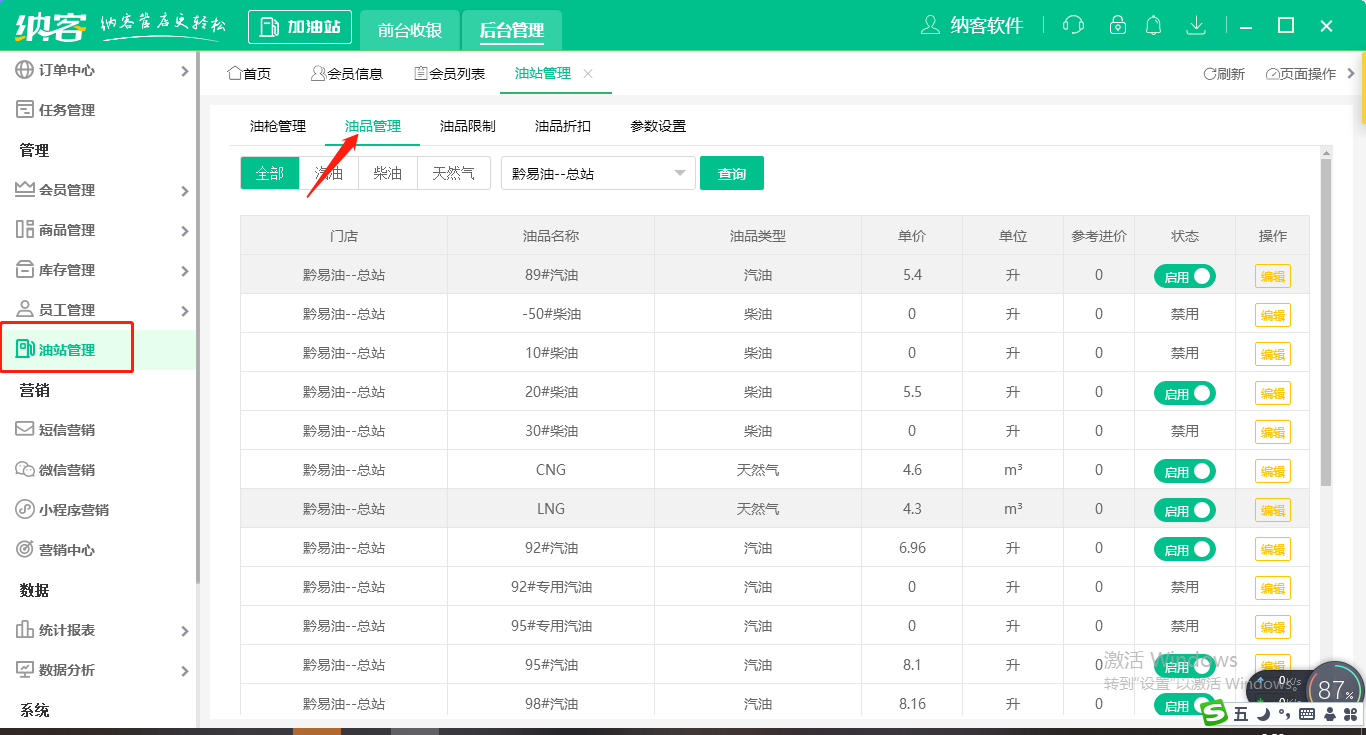Screen dimensions: 1366x735
Task: Disable the 启用 toggle for 89#汽油
Action: [x=1184, y=275]
